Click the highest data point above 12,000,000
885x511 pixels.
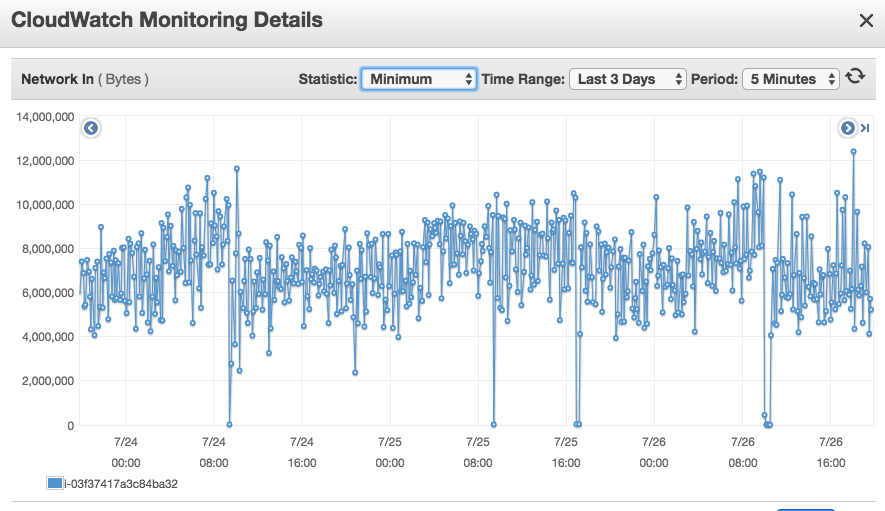[853, 151]
